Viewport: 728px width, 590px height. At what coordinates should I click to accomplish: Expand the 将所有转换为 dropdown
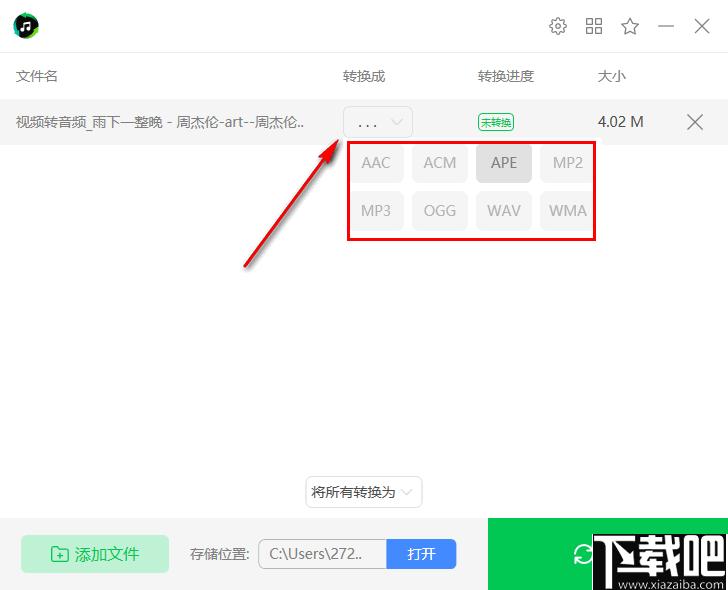pyautogui.click(x=364, y=492)
